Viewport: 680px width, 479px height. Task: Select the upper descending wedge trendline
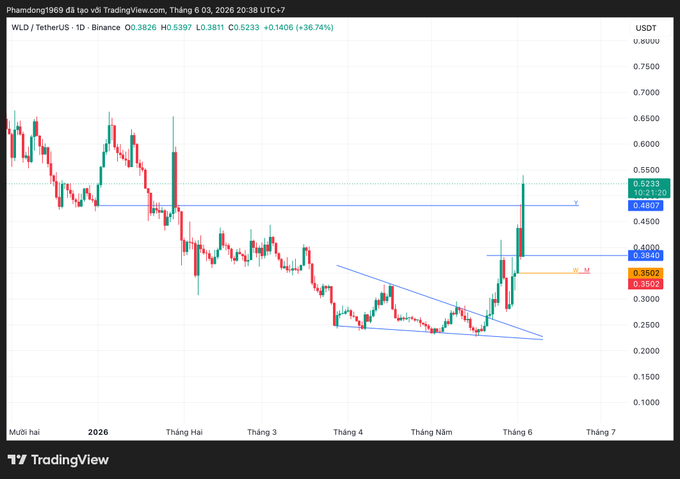(440, 301)
